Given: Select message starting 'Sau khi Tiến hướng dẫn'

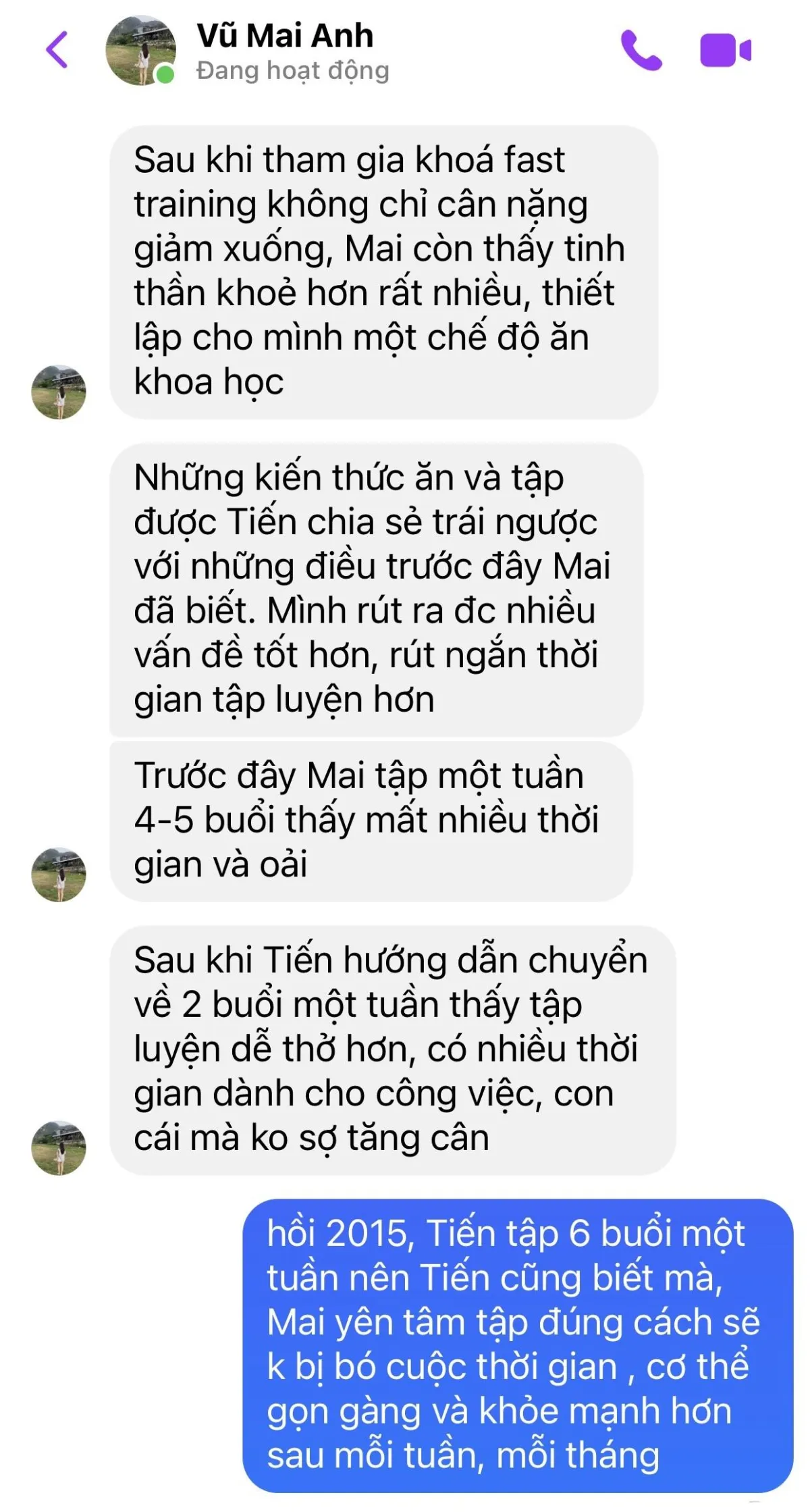Looking at the screenshot, I should pos(392,1050).
